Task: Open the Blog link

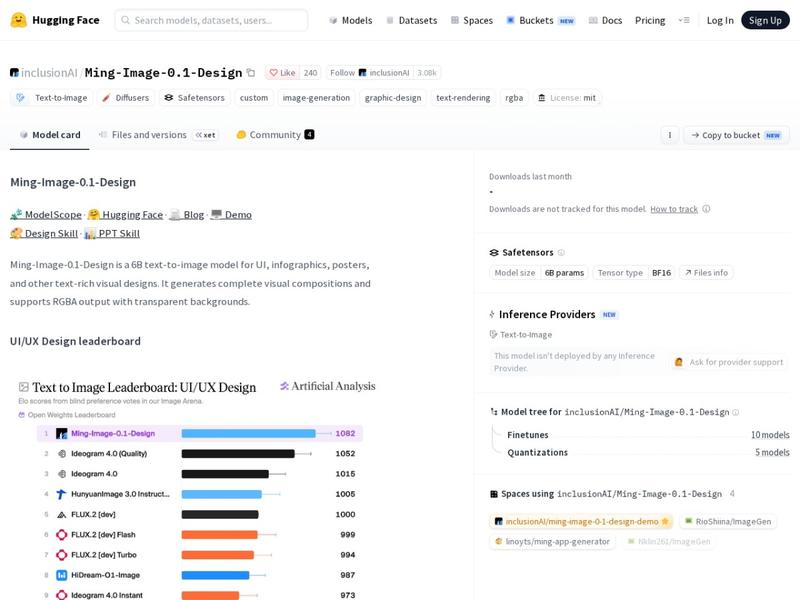Action: [187, 215]
